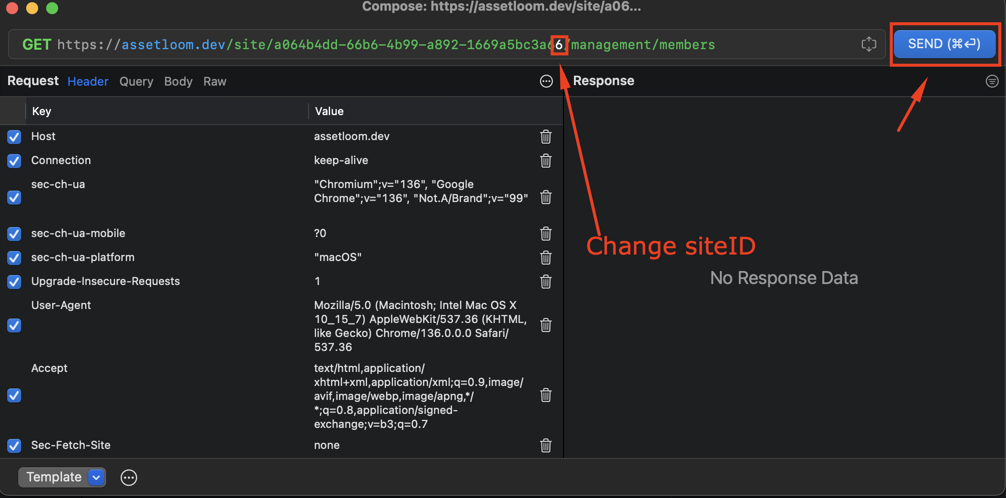Click the sec-ch-ua-platform key cell
The width and height of the screenshot is (1006, 498).
[x=83, y=257]
